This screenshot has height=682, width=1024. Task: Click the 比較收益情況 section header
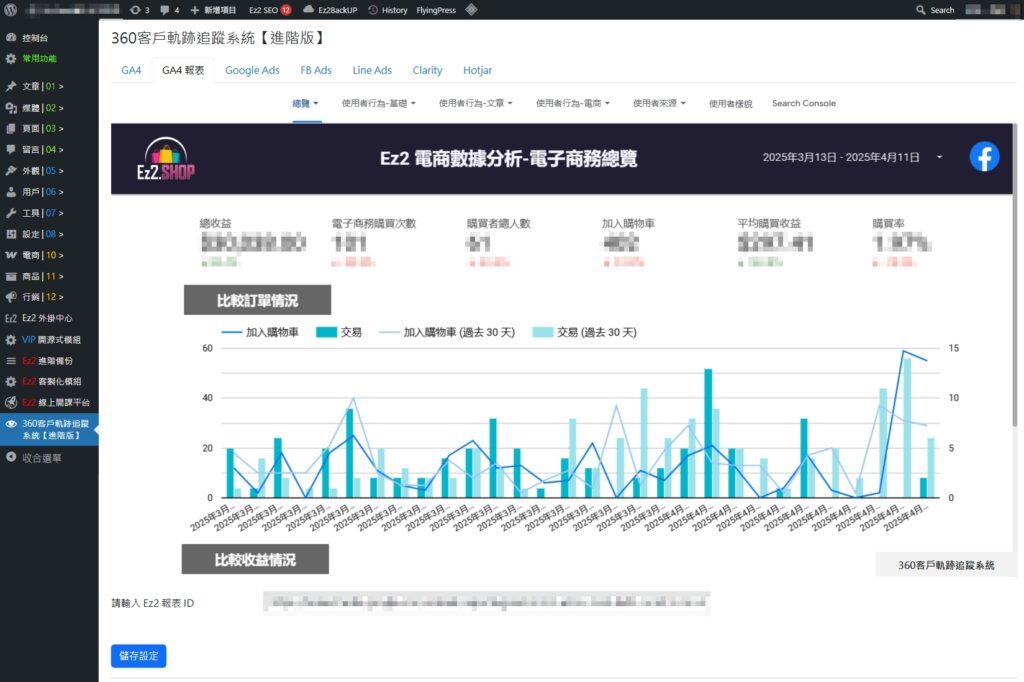point(255,559)
